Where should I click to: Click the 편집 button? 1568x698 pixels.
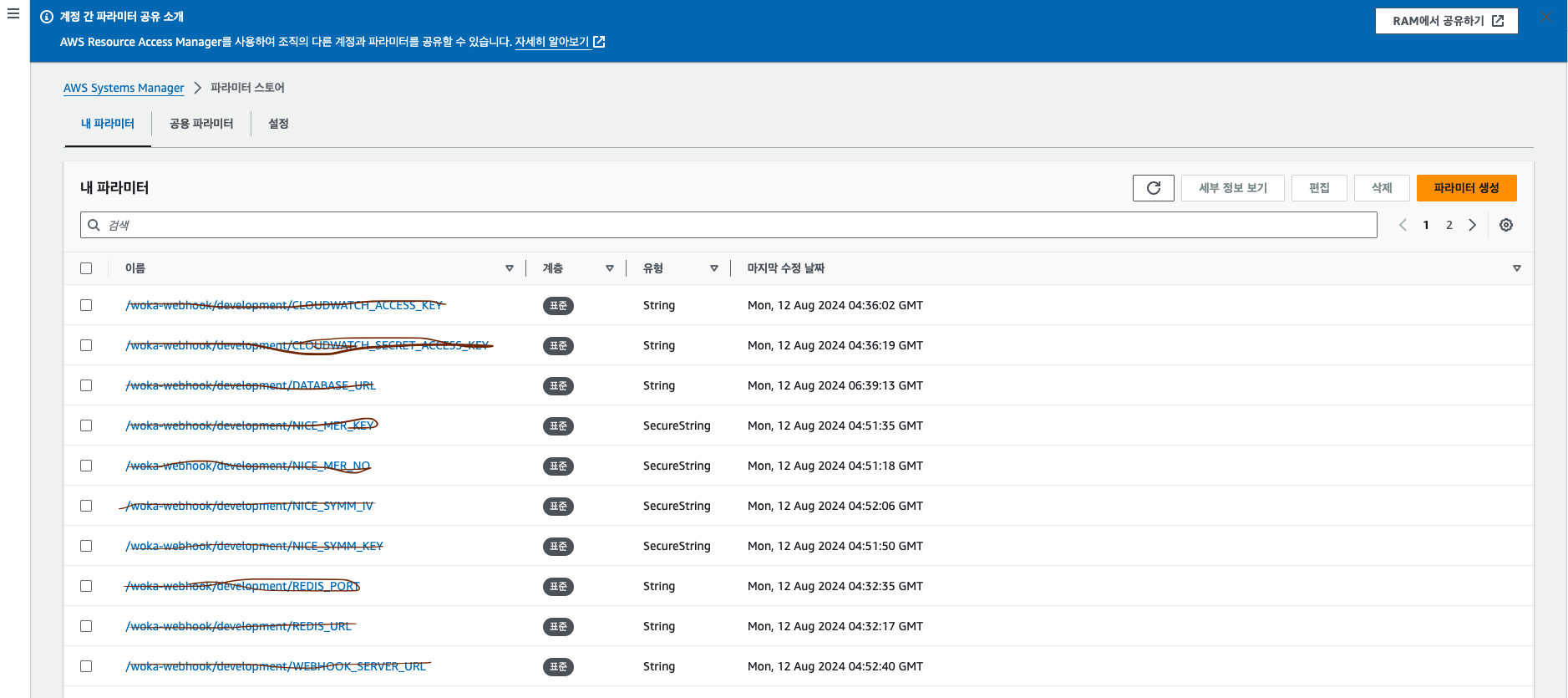1319,188
